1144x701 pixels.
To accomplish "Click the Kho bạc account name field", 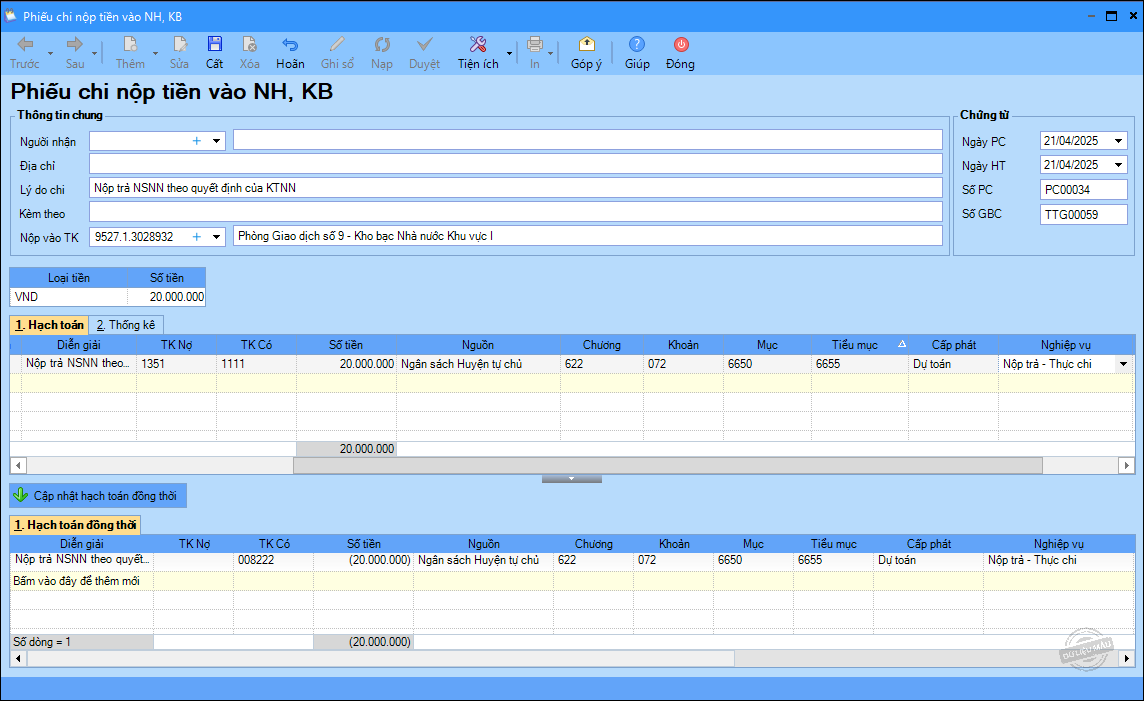I will [x=587, y=236].
